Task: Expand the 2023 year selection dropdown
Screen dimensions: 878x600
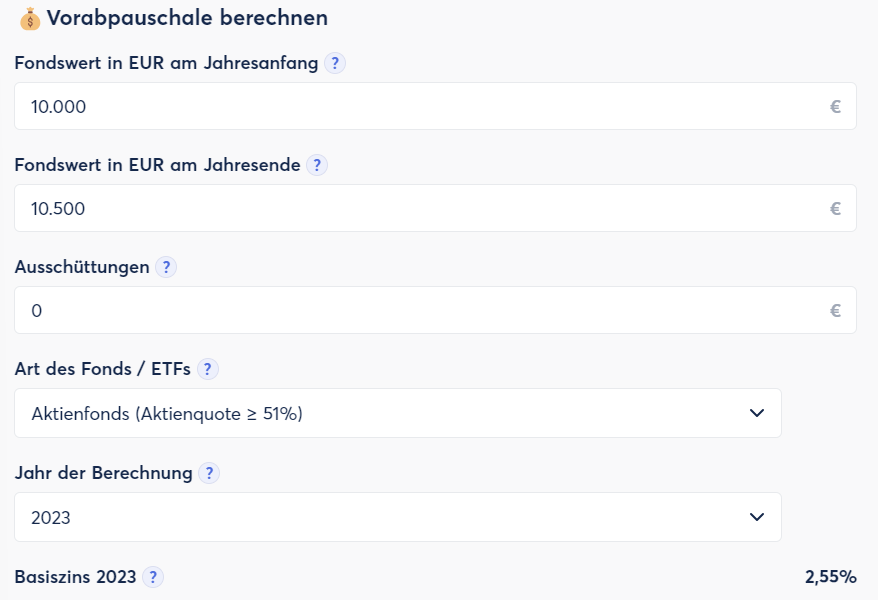Action: 397,517
